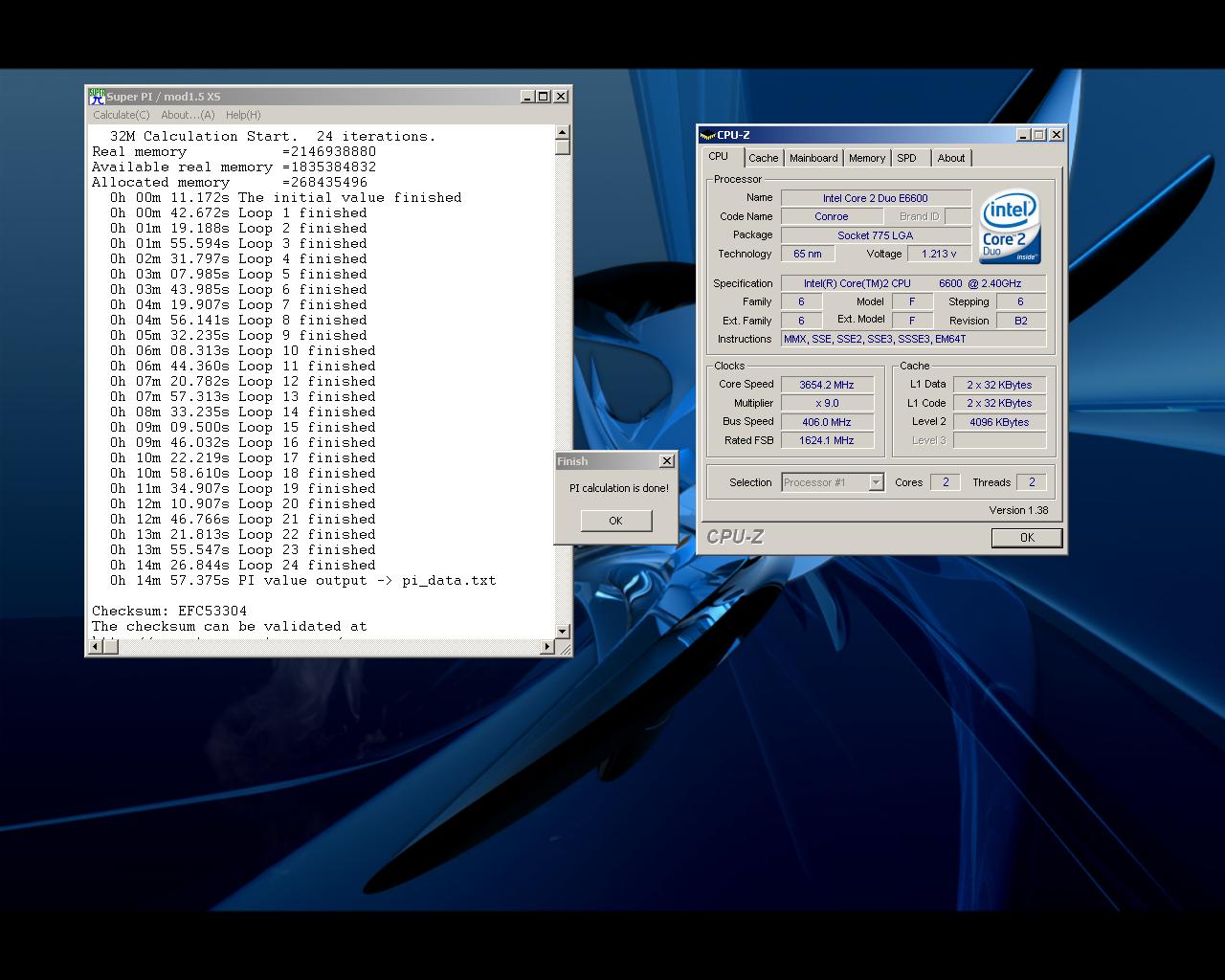Maximize the Super PI window

point(544,97)
